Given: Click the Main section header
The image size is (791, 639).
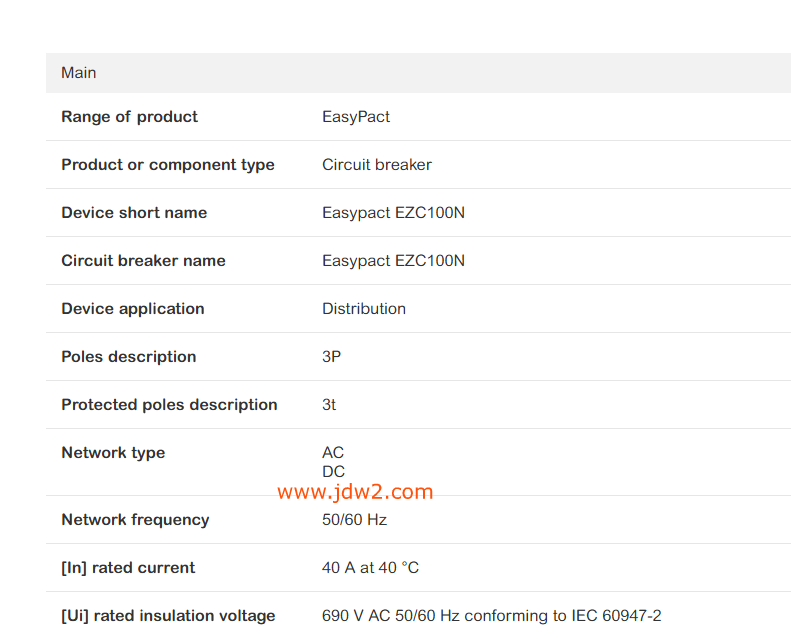Looking at the screenshot, I should coord(79,73).
